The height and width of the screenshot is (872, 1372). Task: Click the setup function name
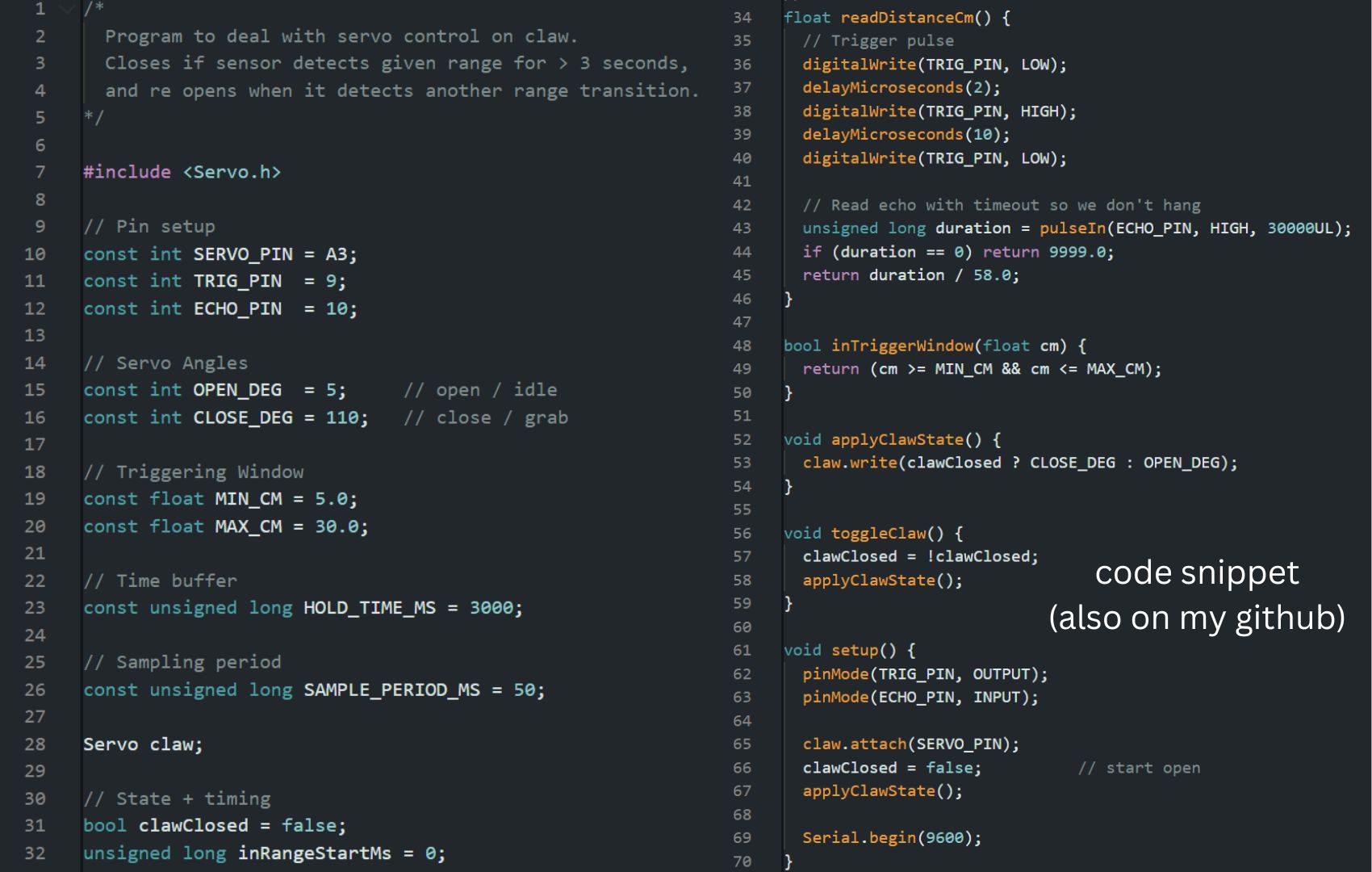854,650
